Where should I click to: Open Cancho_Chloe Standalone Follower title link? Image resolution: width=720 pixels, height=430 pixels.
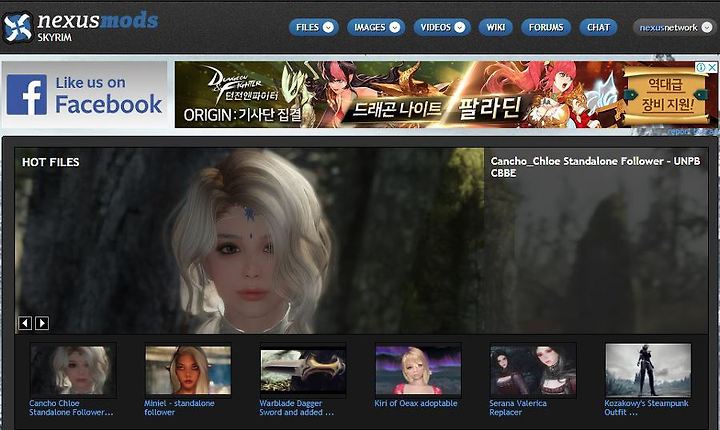(x=595, y=167)
